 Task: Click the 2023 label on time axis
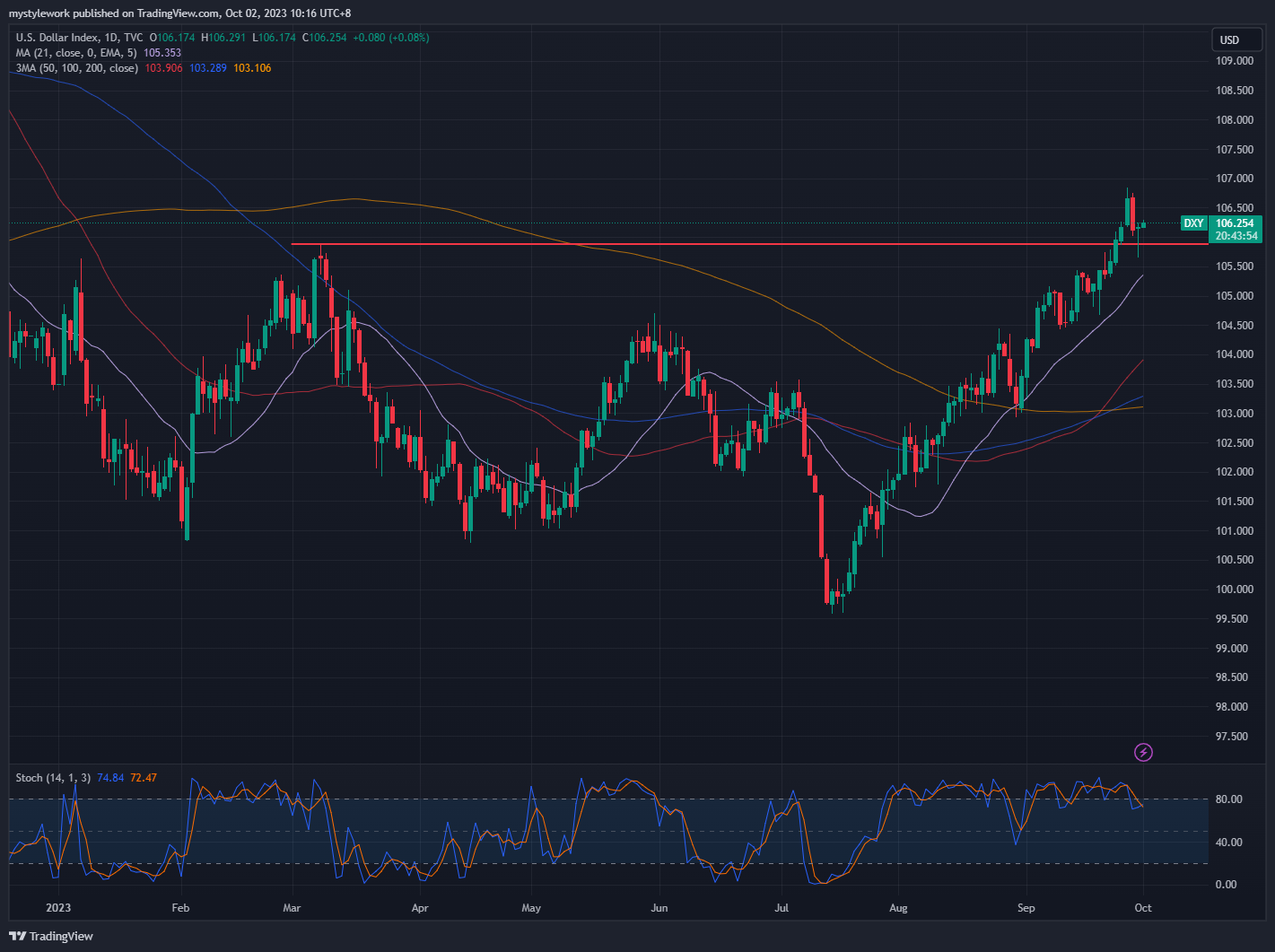coord(58,908)
